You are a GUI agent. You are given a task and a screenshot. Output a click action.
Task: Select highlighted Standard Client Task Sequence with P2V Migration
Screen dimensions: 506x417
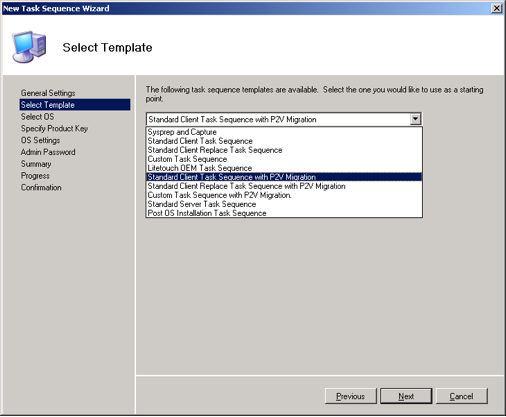click(284, 177)
